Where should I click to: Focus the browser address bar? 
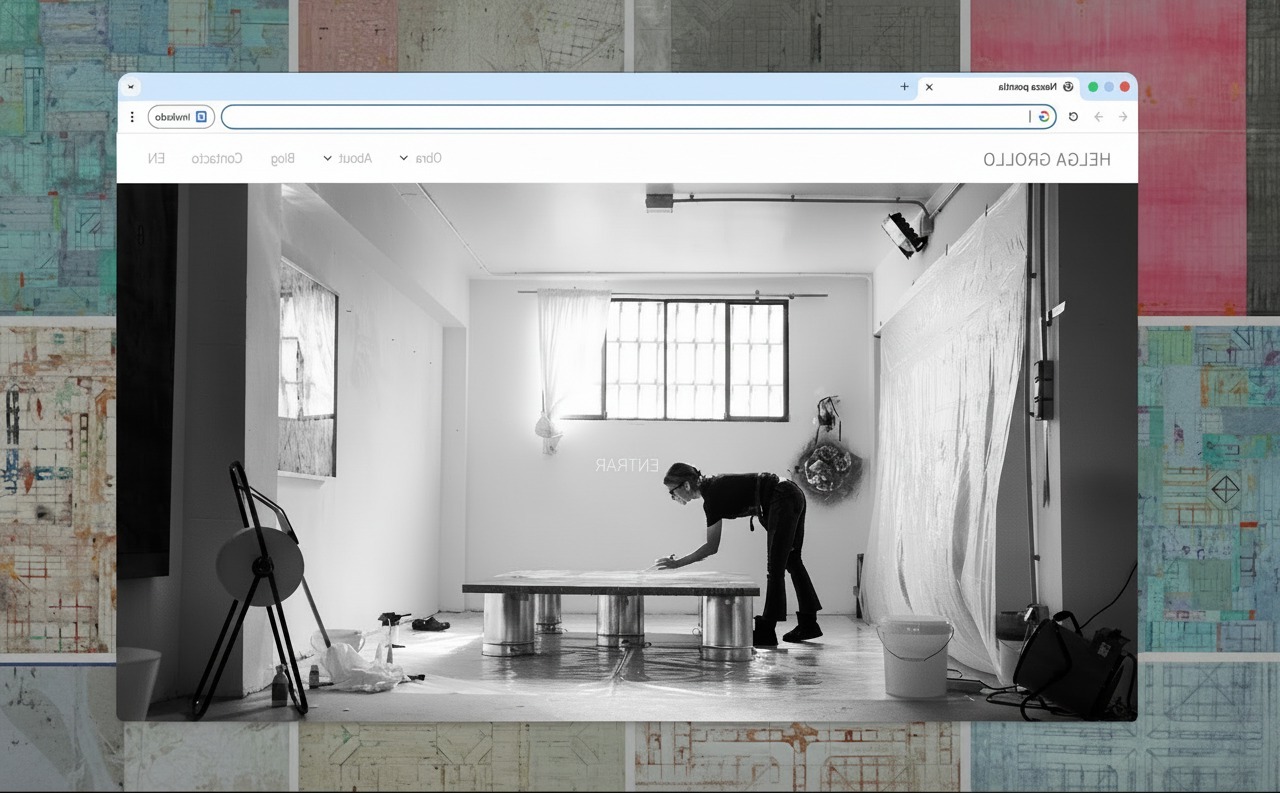pos(638,117)
